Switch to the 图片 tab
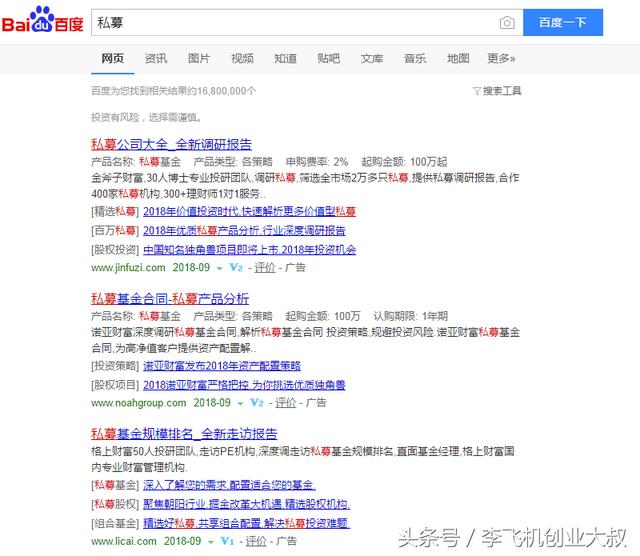Viewport: 640px width, 556px height. click(199, 58)
